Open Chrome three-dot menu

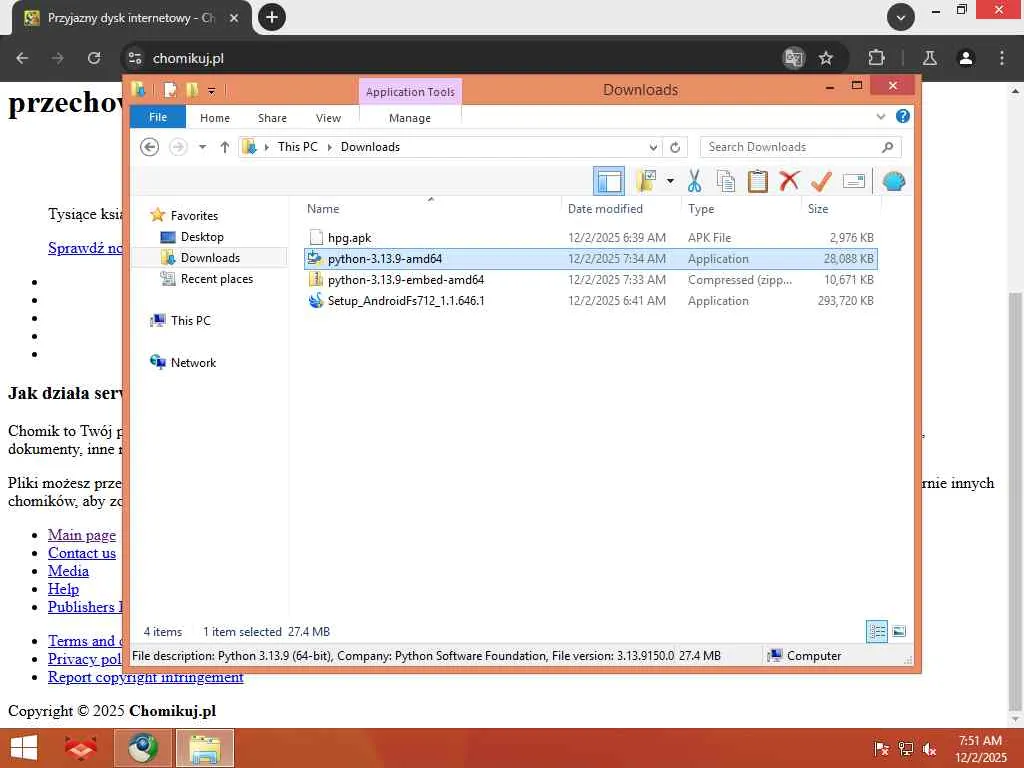click(1002, 58)
